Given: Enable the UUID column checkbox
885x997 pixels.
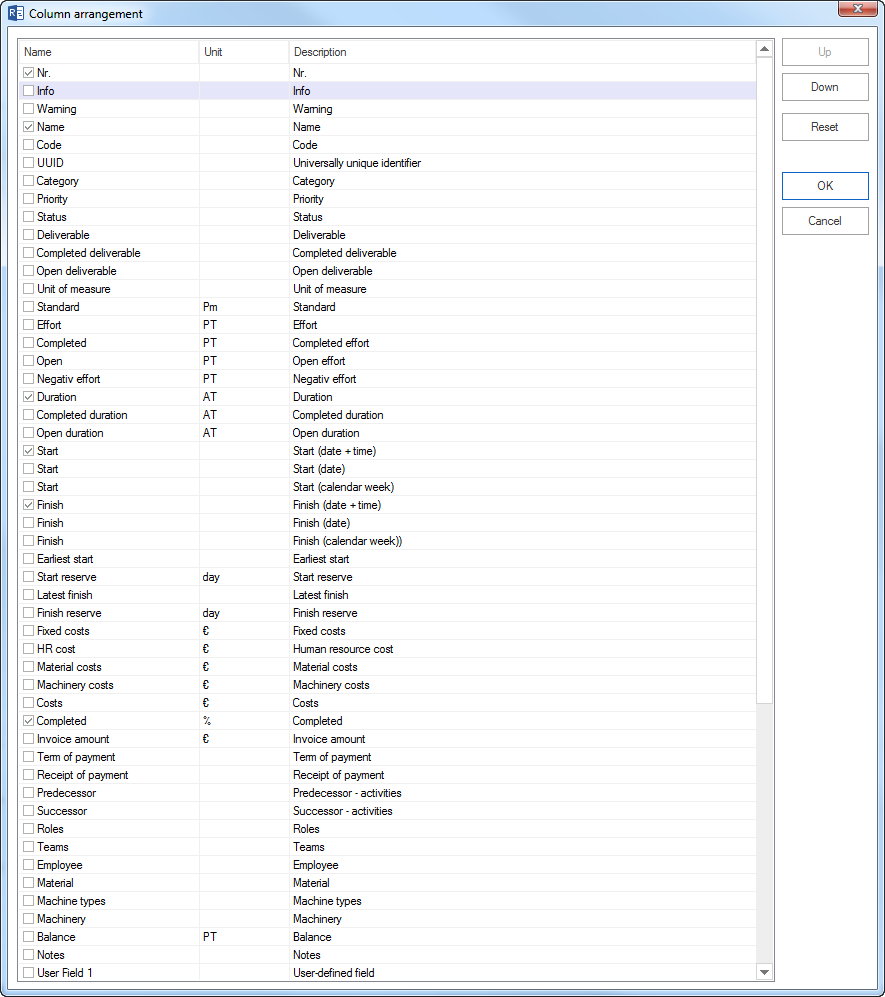Looking at the screenshot, I should tap(29, 163).
